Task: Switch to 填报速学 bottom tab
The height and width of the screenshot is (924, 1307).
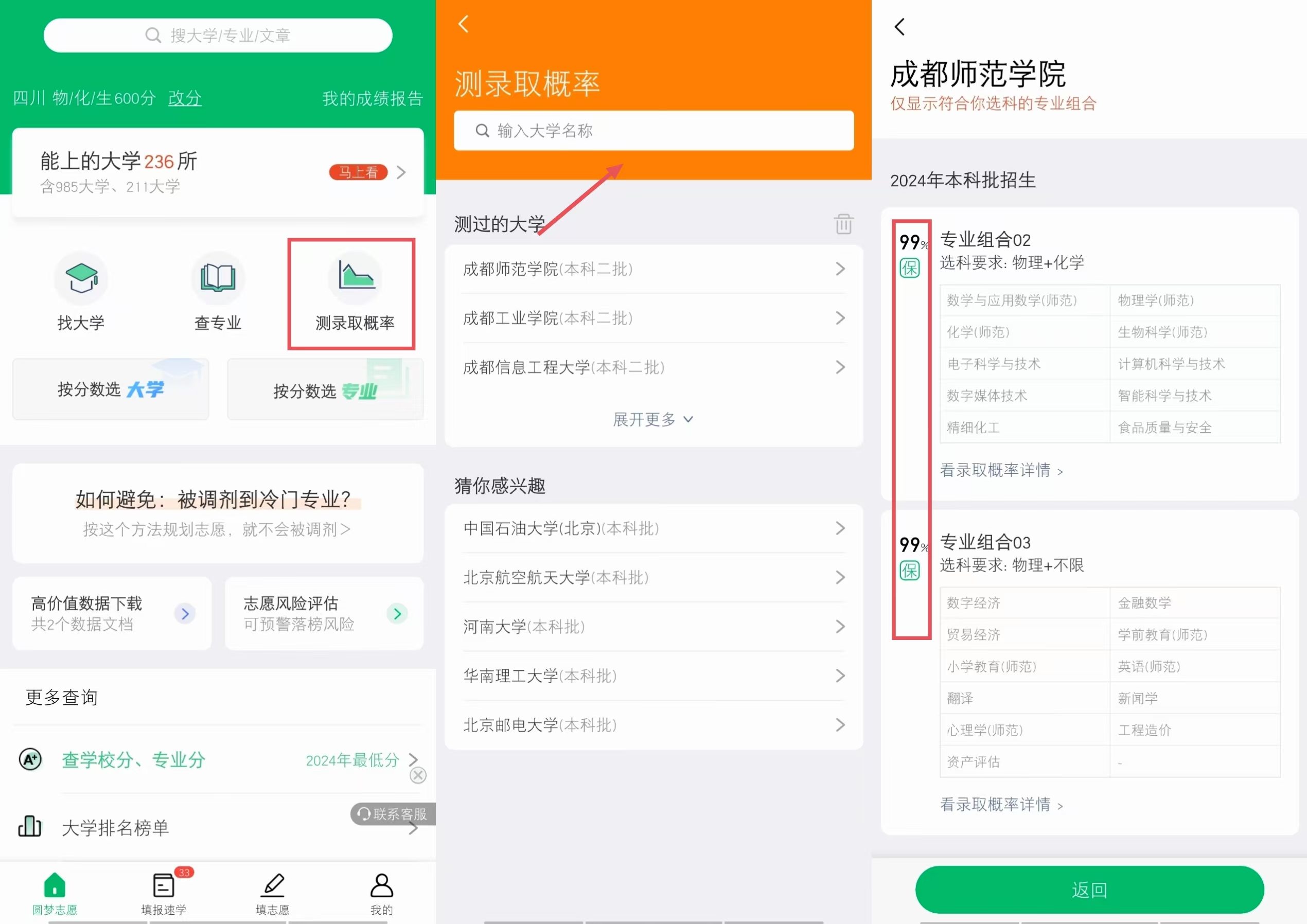Action: tap(164, 893)
